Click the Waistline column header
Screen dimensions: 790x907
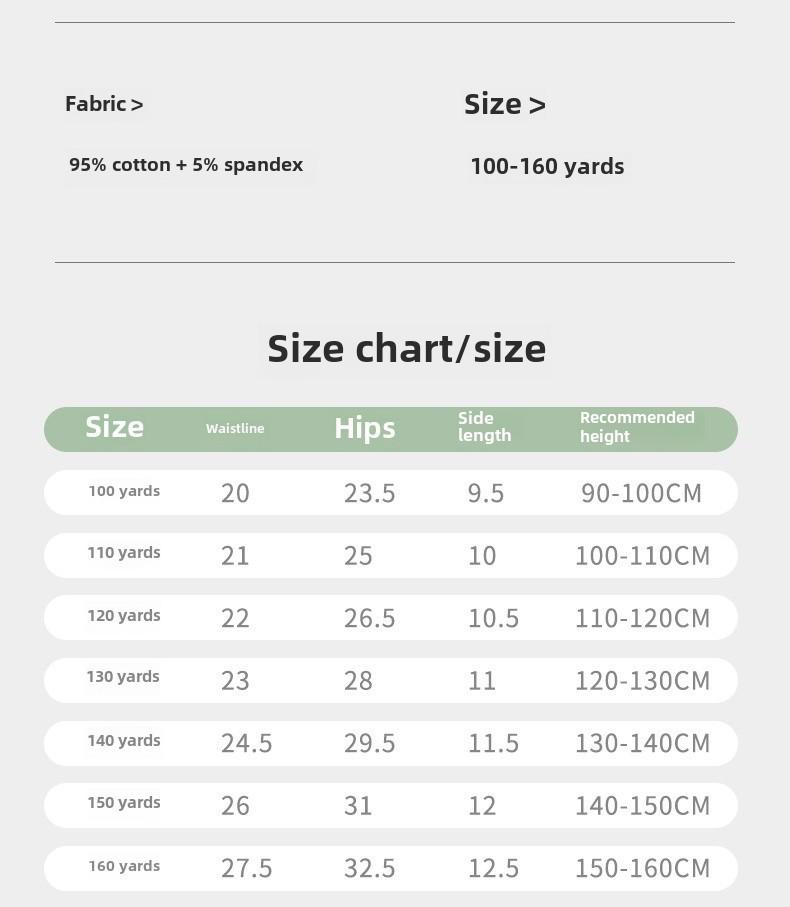point(235,429)
